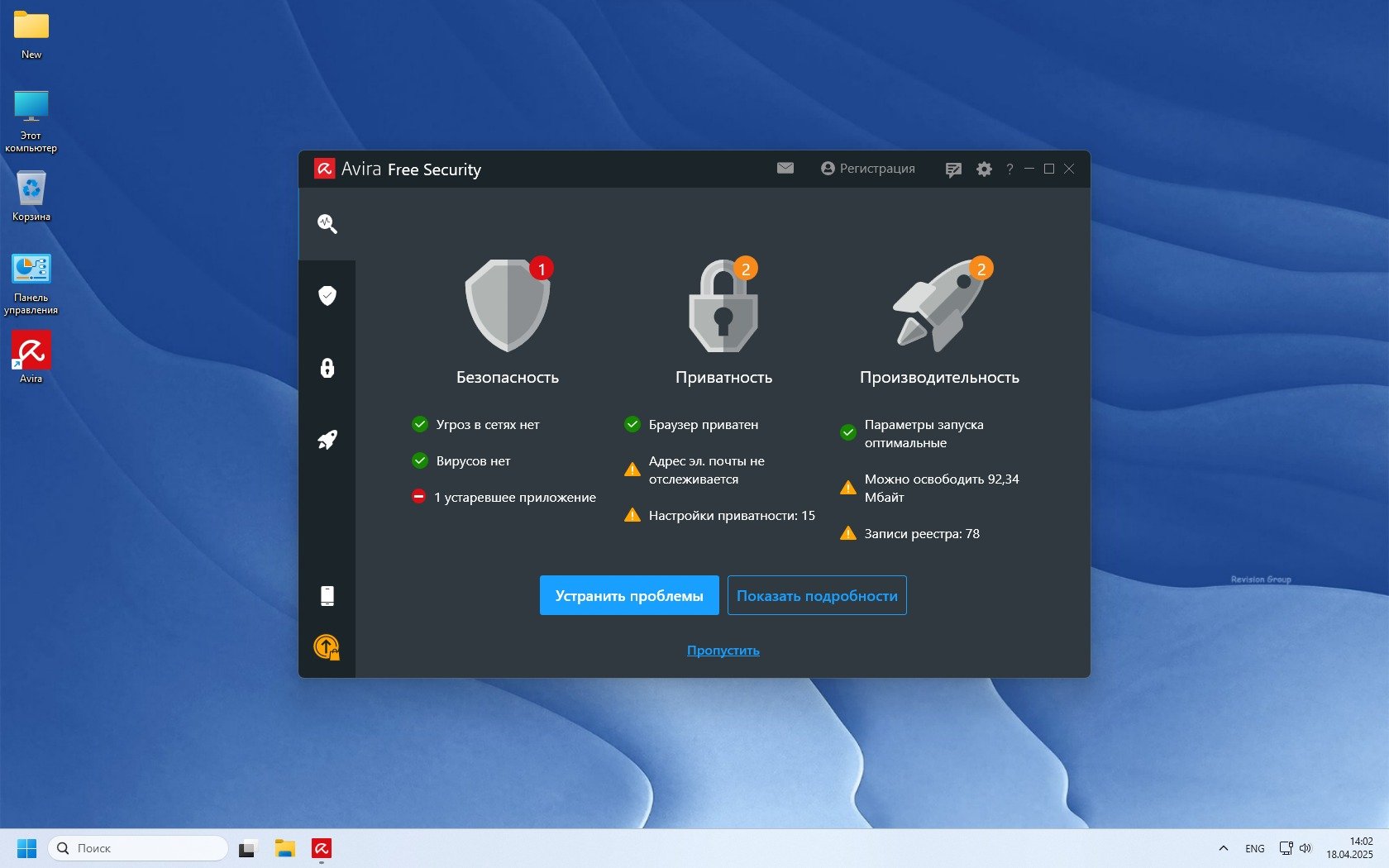Click the Пропустить link
Viewport: 1389px width, 868px height.
coord(723,651)
